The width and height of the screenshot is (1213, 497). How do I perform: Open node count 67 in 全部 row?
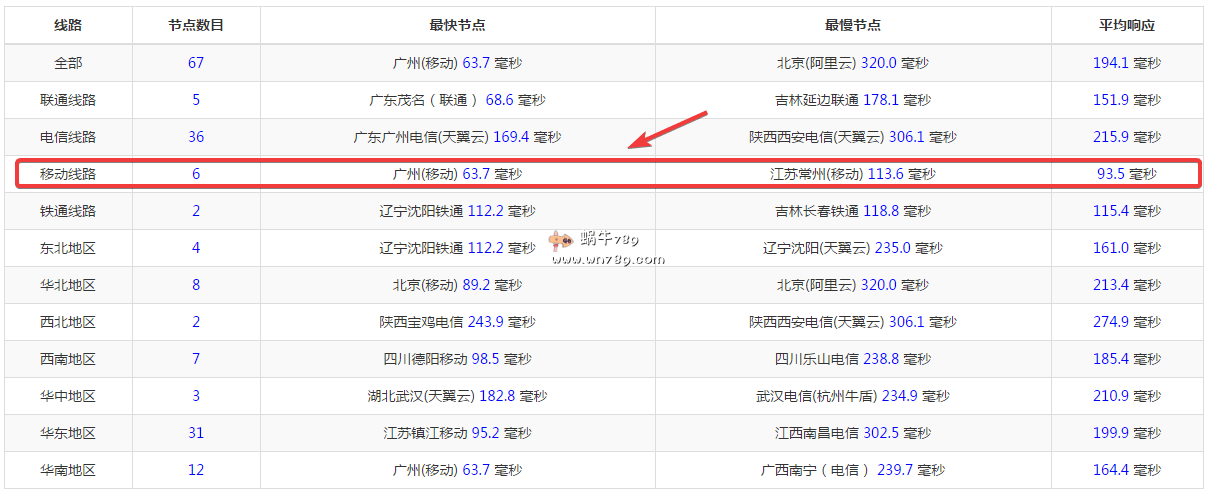pyautogui.click(x=196, y=63)
